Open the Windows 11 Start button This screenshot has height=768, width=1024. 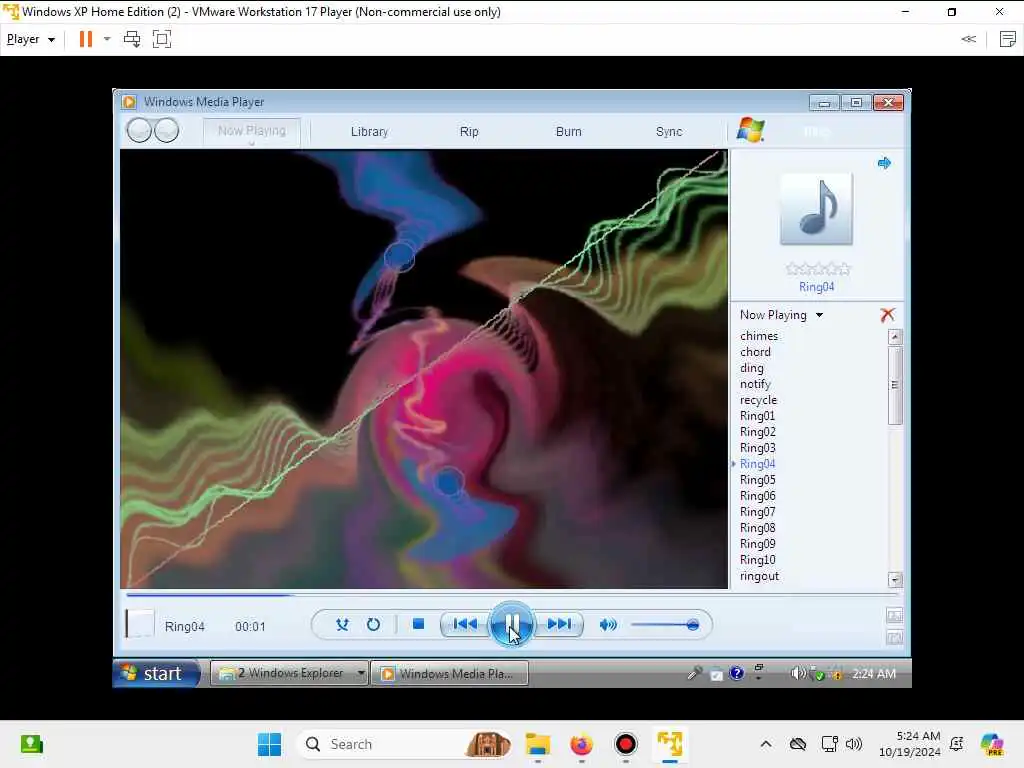[x=269, y=744]
